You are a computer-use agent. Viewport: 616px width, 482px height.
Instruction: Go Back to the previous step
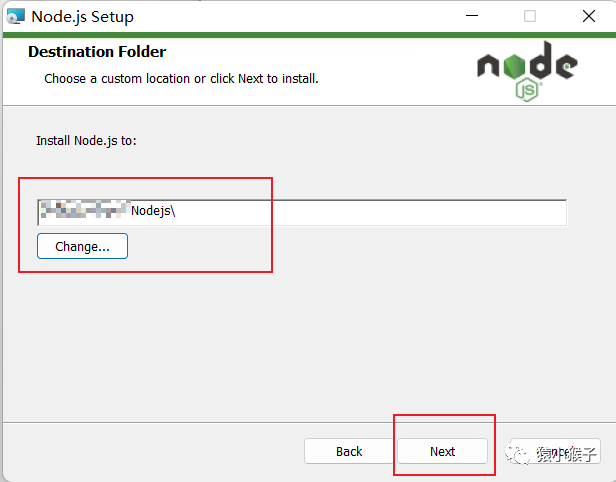(349, 451)
